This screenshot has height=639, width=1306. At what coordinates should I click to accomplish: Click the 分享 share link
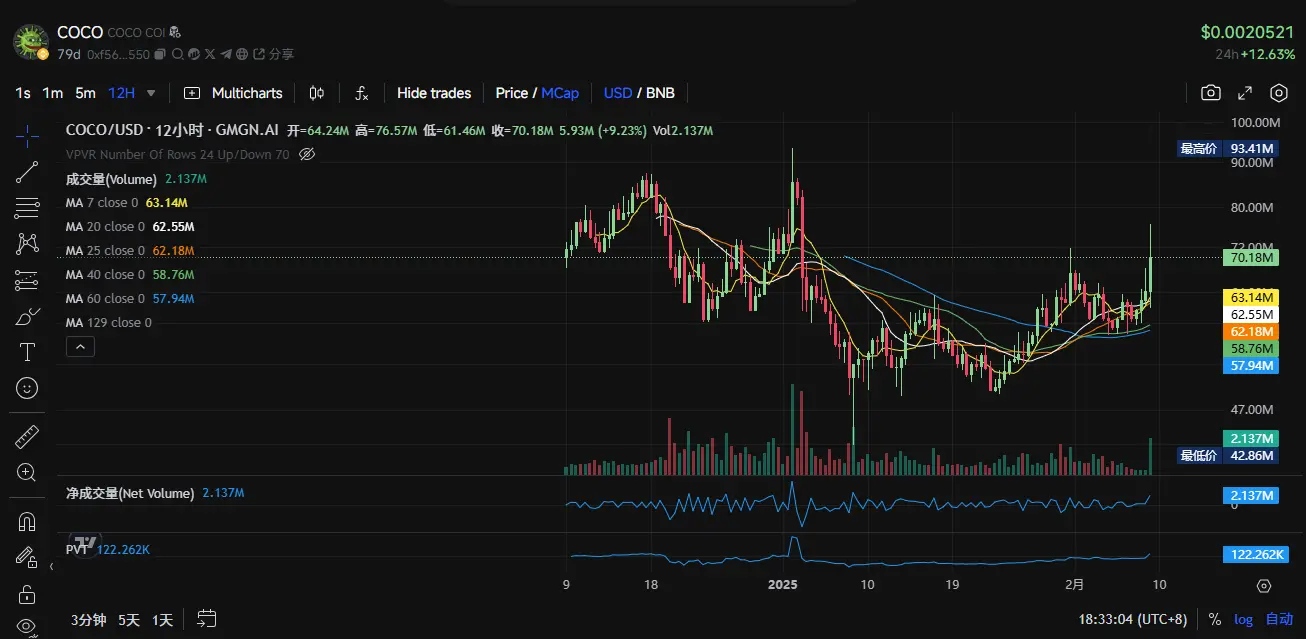pos(282,54)
